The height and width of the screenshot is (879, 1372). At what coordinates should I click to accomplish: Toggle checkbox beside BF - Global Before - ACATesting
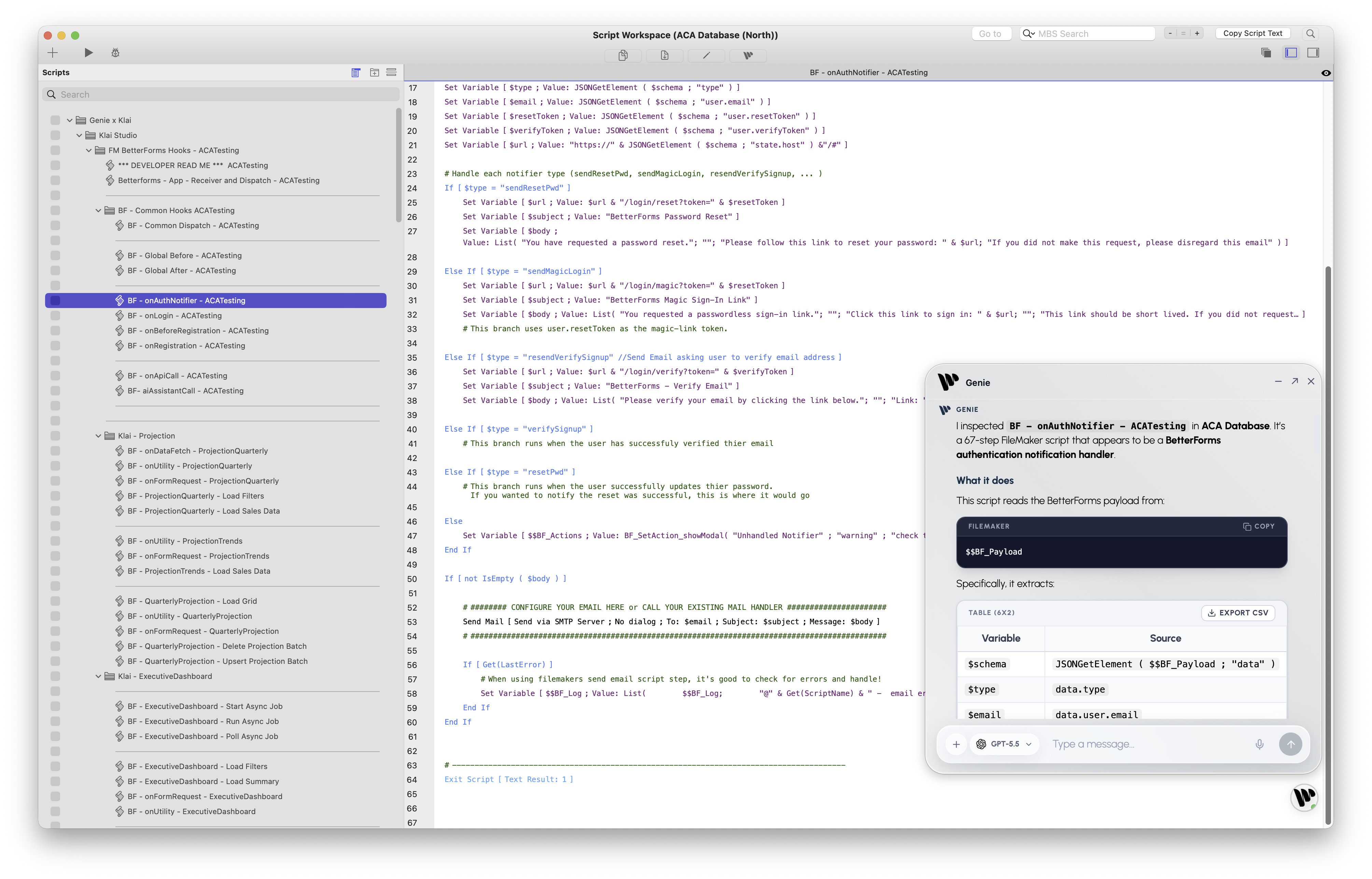[x=55, y=256]
